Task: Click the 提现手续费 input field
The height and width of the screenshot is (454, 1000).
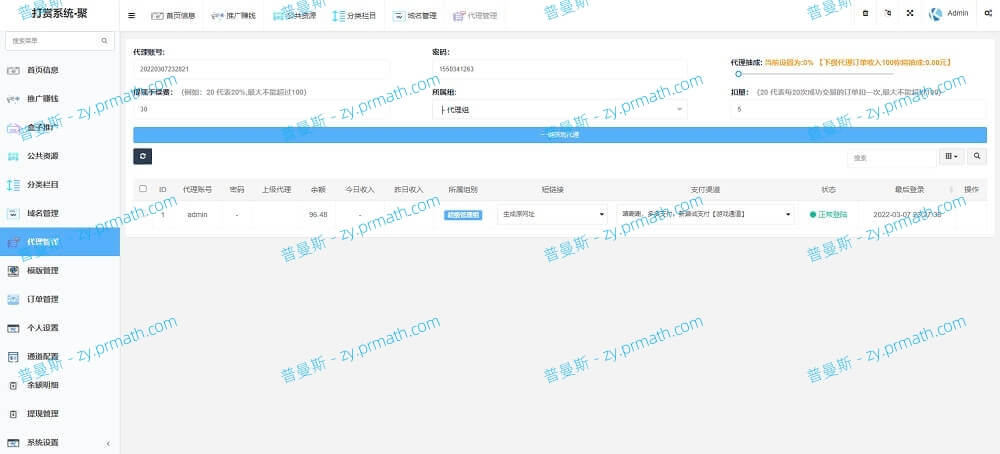Action: 261,109
